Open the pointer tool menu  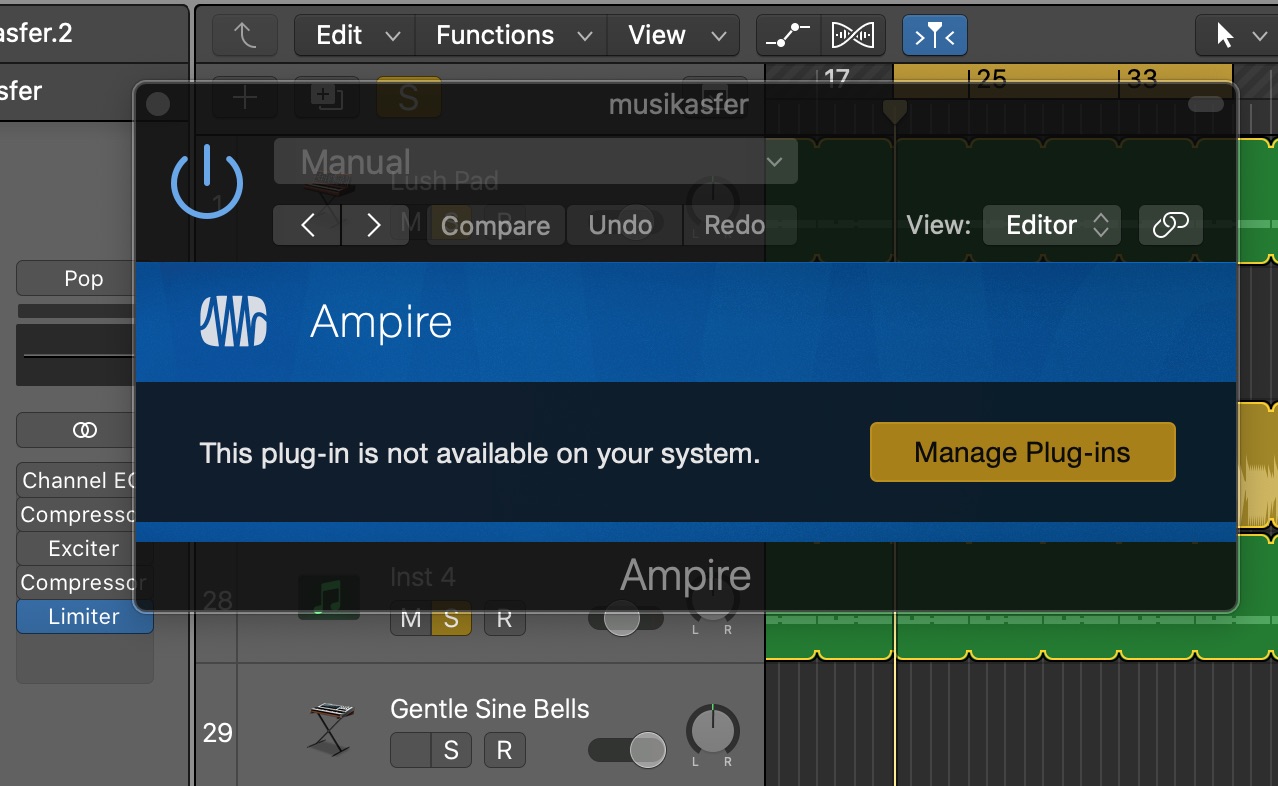[x=1237, y=36]
